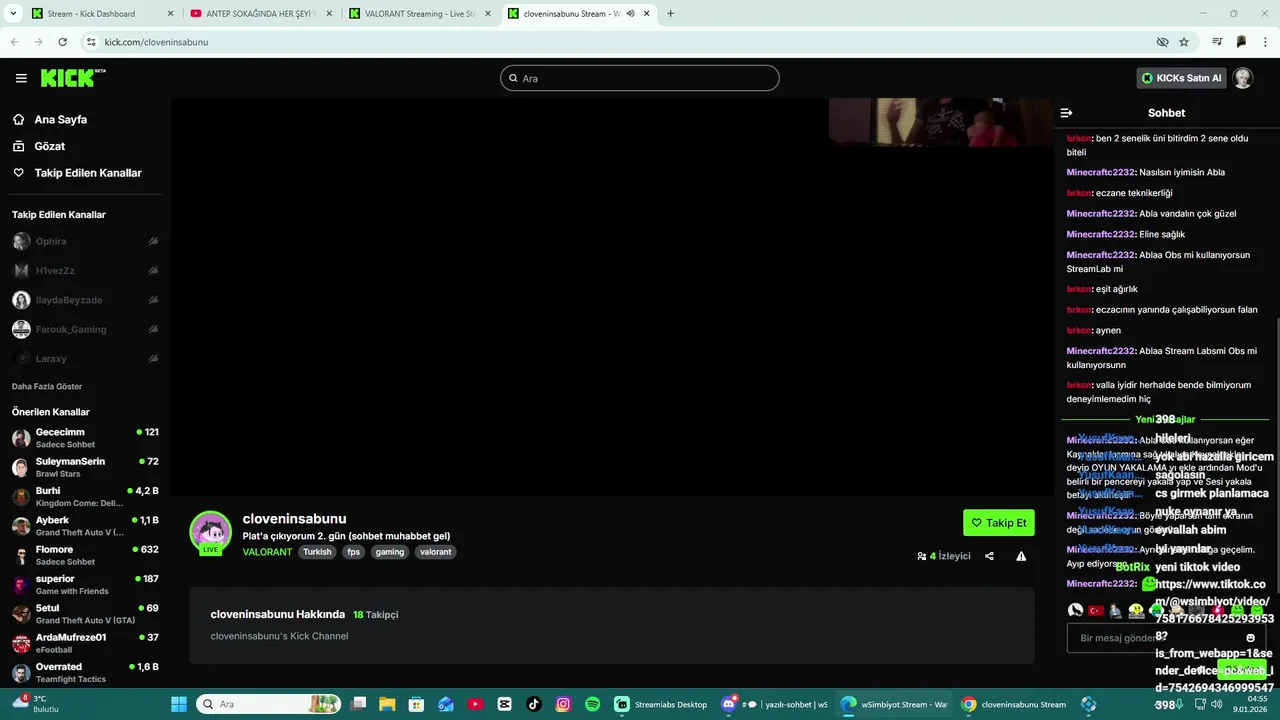Select the gaming tag
Screen dimensions: 1280x720
coord(390,552)
